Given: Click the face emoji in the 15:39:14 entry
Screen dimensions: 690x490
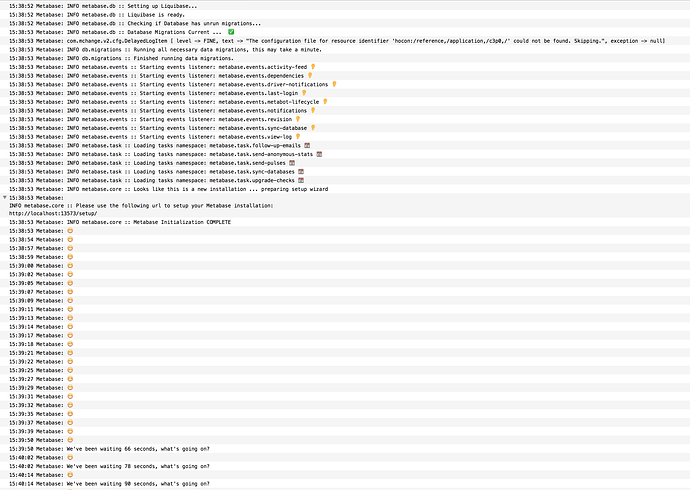Looking at the screenshot, I should tap(70, 326).
